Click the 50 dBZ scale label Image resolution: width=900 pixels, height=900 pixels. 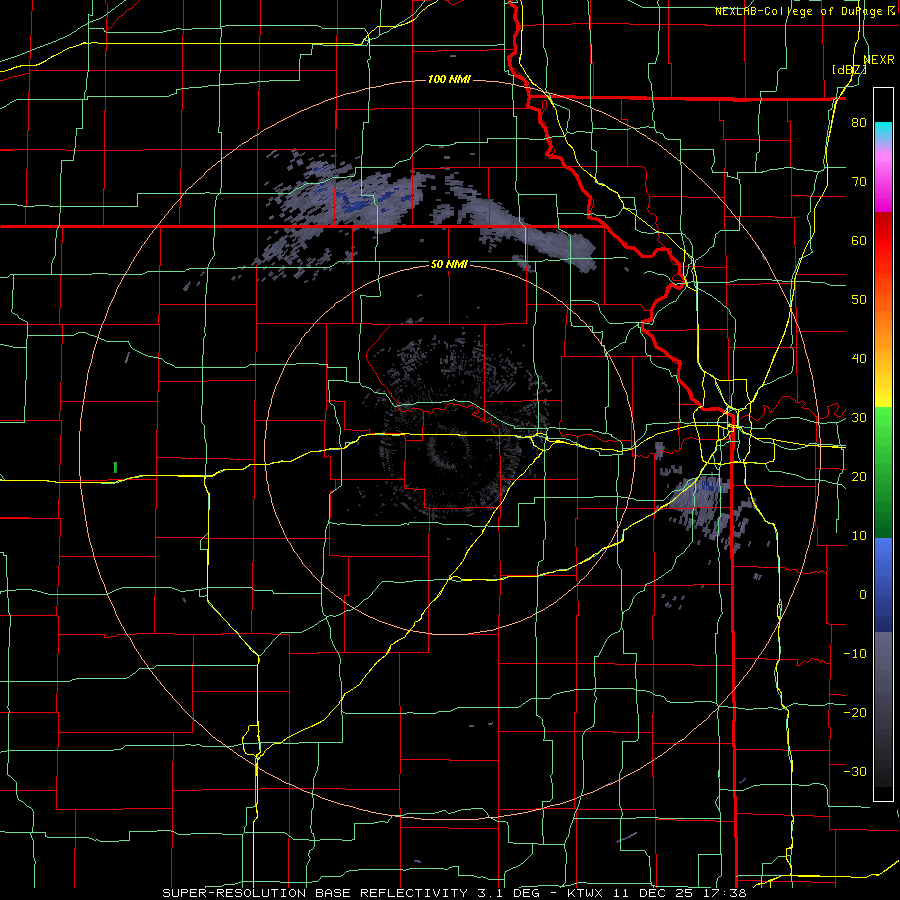859,300
